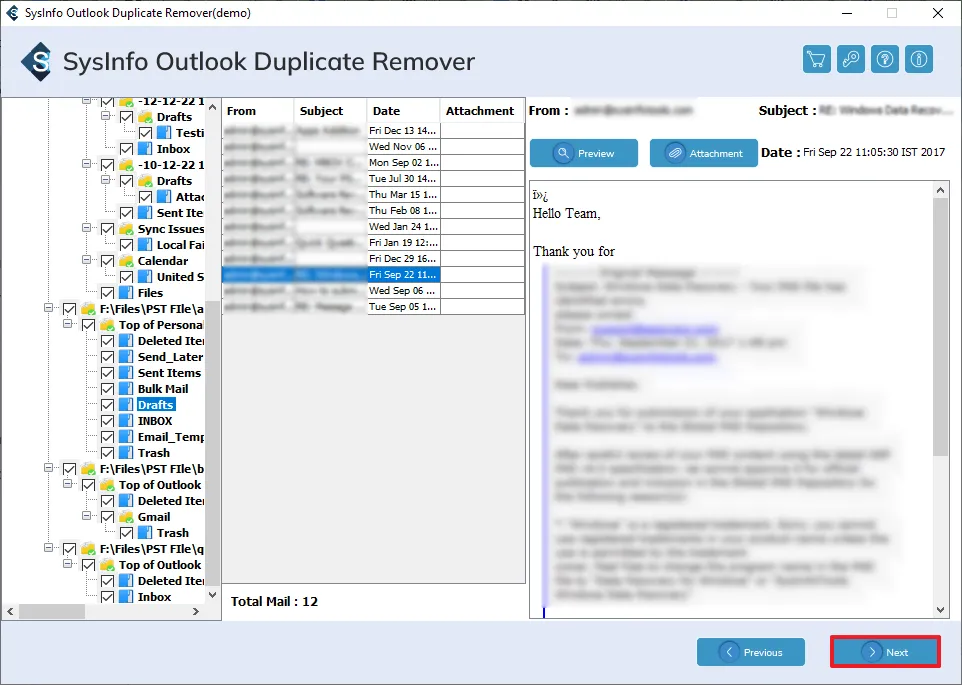Click the Gmail folder icon
Screen dimensions: 962x685
tap(126, 517)
